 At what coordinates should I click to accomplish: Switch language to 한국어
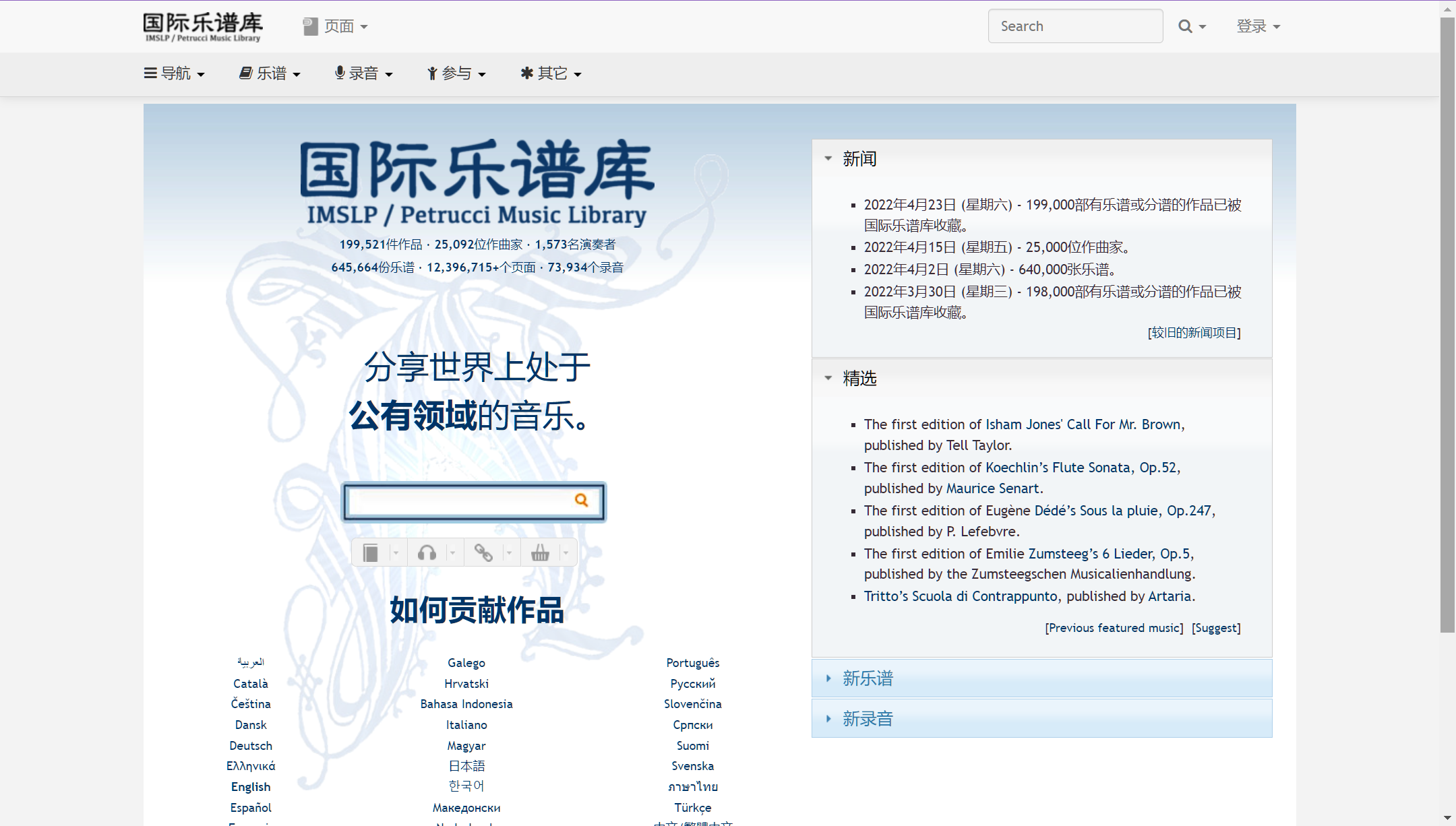466,786
